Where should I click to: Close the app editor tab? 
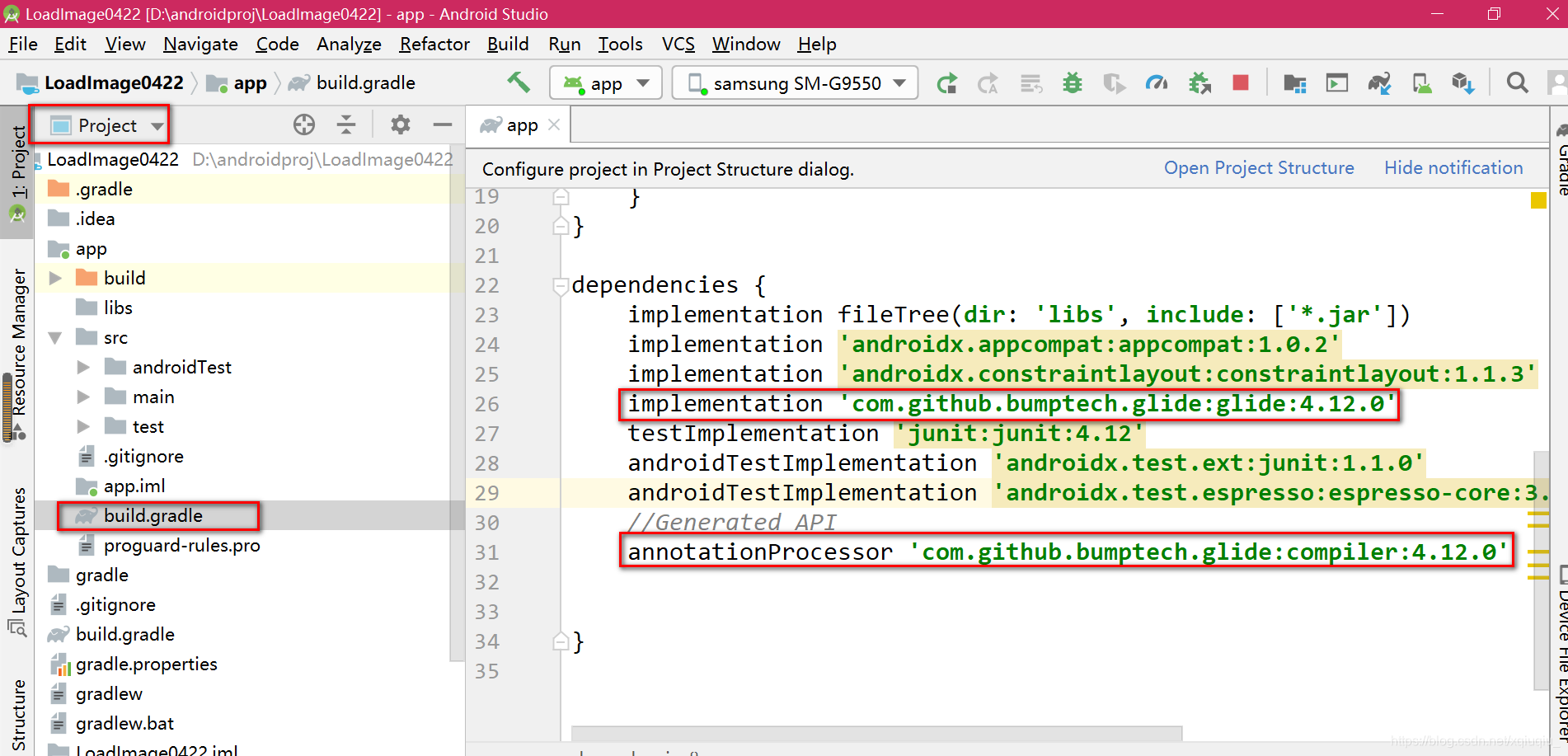(x=554, y=124)
